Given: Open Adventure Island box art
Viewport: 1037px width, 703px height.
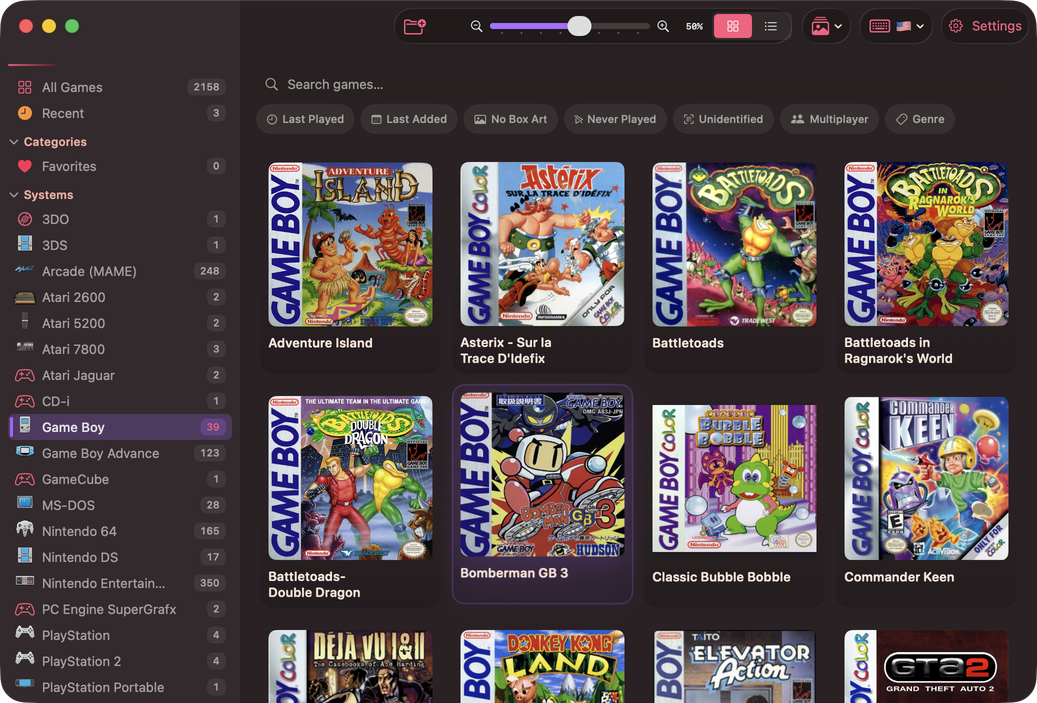Looking at the screenshot, I should [x=351, y=245].
